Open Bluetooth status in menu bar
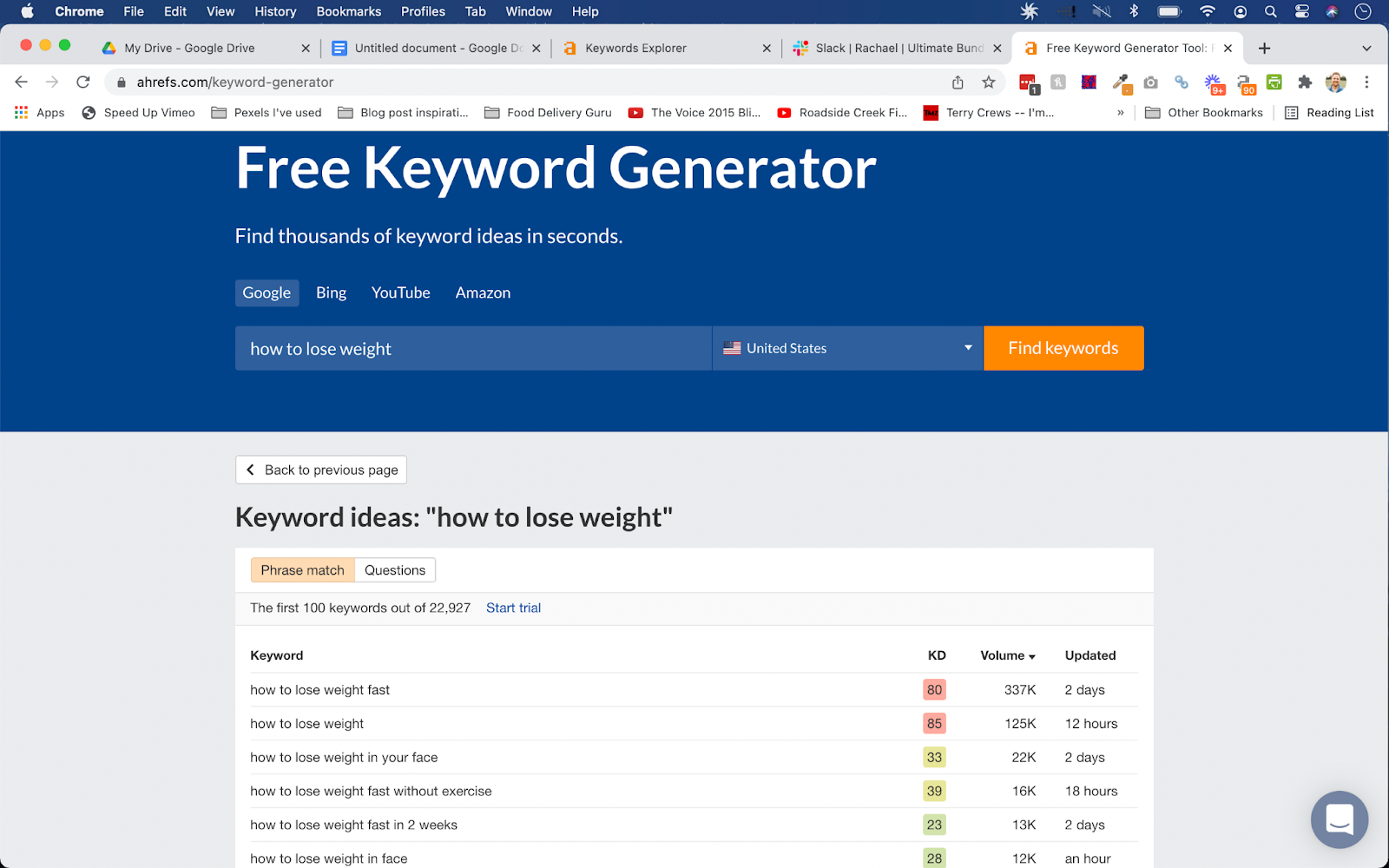Screen dimensions: 1389x868 (1134, 11)
